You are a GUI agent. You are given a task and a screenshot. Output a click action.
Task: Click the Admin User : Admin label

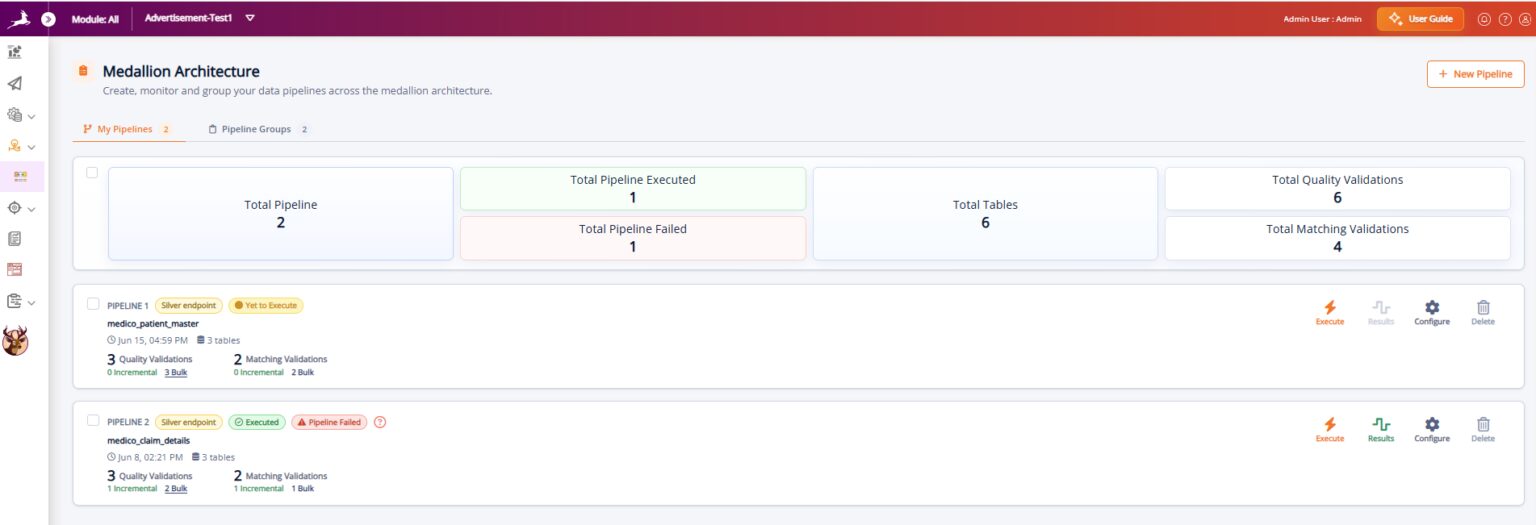(1322, 19)
